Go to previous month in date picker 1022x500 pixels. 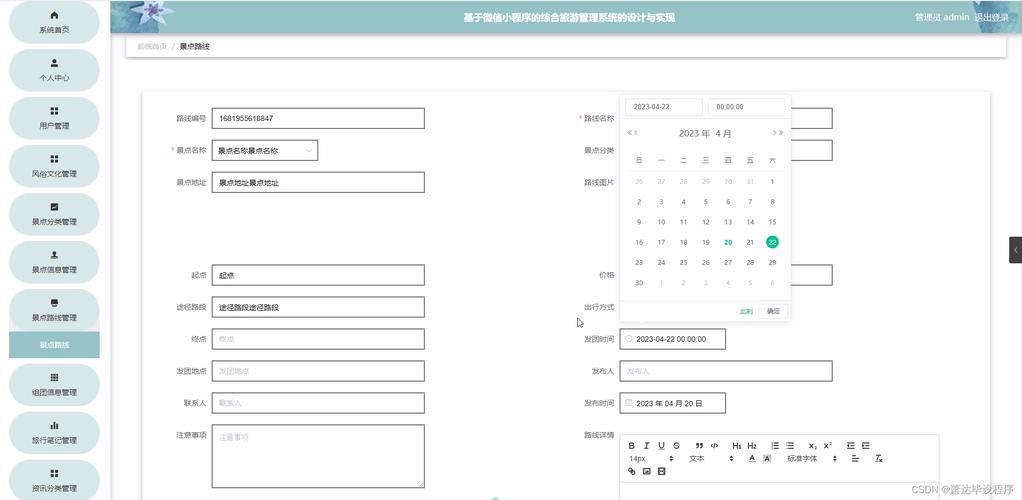pos(636,133)
